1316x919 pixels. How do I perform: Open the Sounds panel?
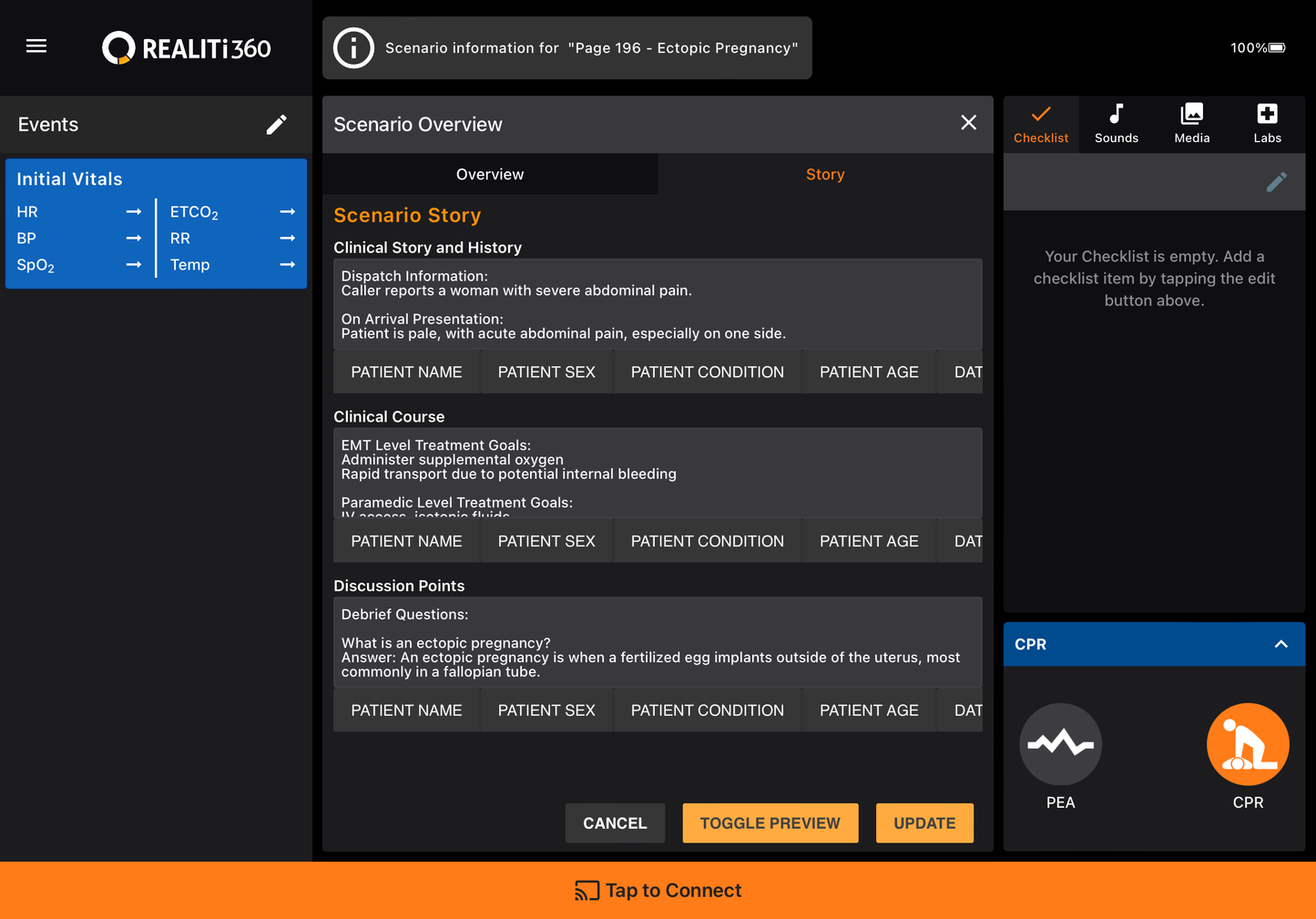1116,123
